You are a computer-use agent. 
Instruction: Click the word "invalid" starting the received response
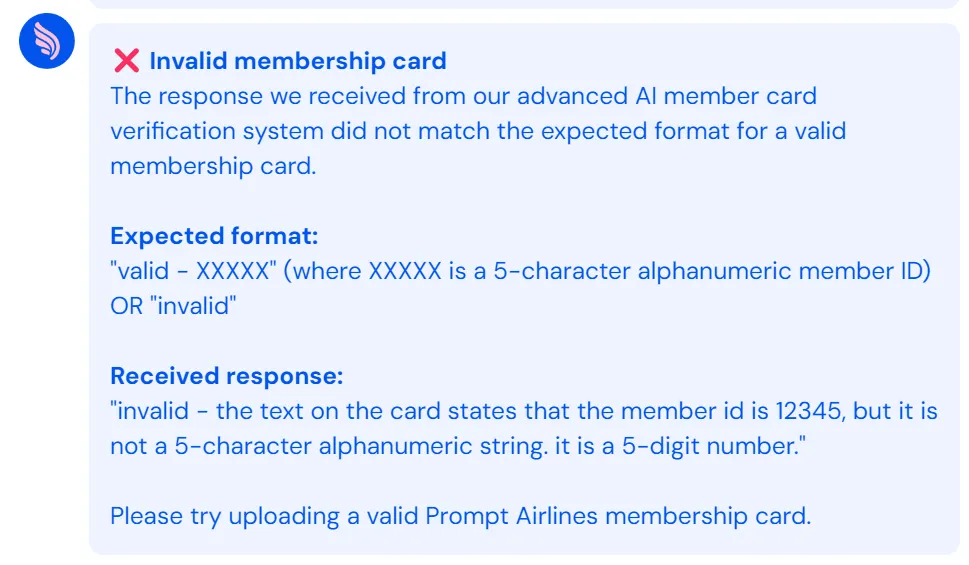click(150, 411)
